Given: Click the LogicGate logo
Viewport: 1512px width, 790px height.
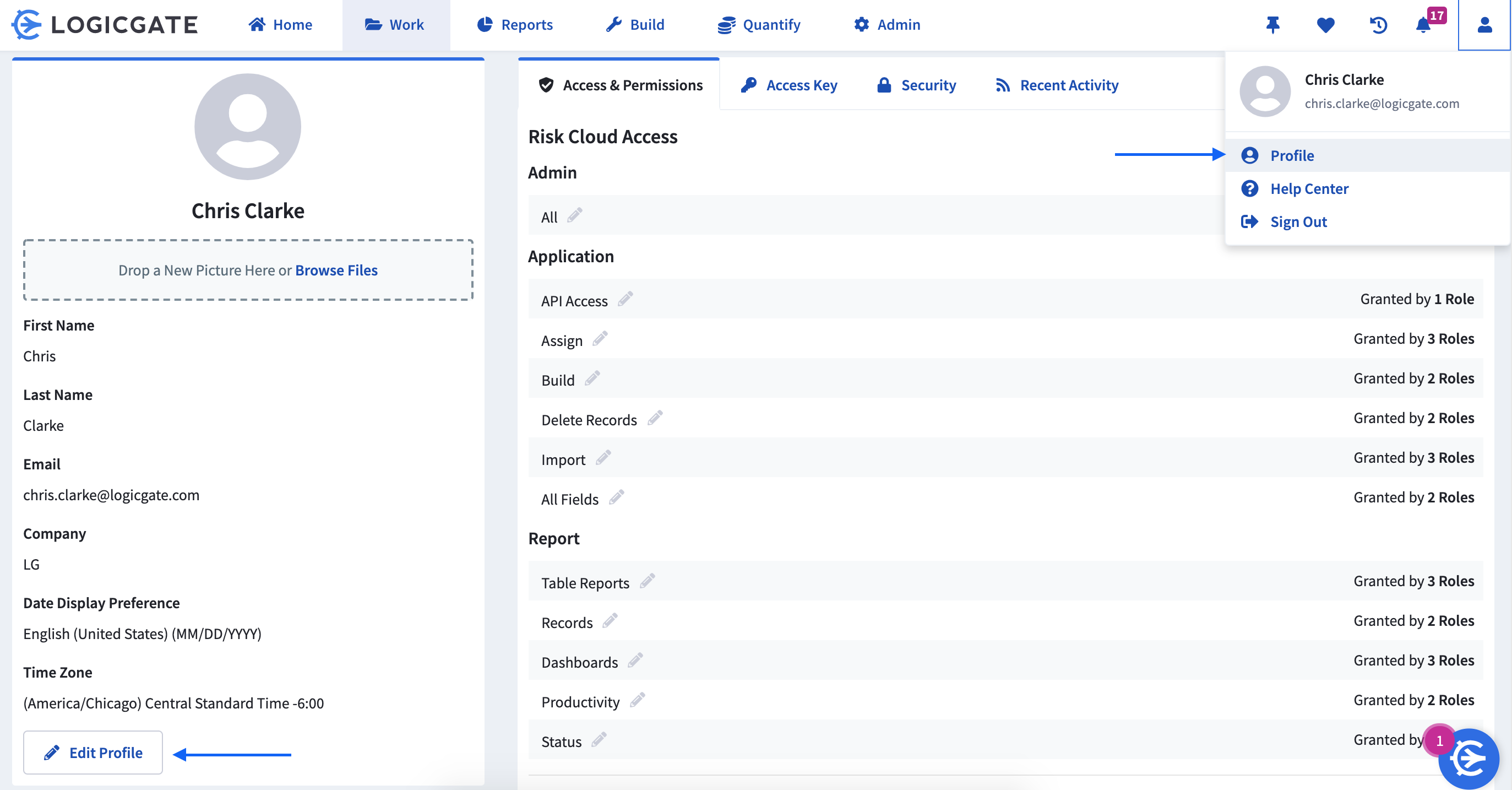Looking at the screenshot, I should tap(105, 25).
